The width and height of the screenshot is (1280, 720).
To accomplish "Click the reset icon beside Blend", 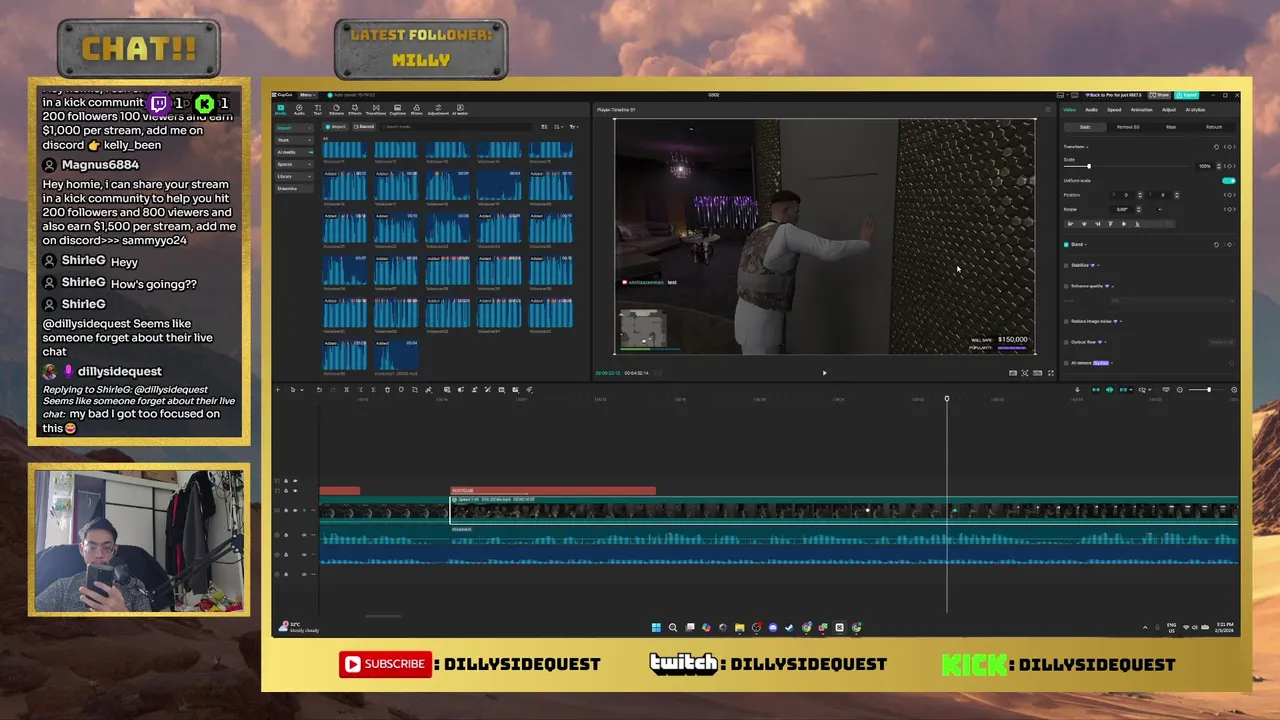I will click(x=1216, y=244).
